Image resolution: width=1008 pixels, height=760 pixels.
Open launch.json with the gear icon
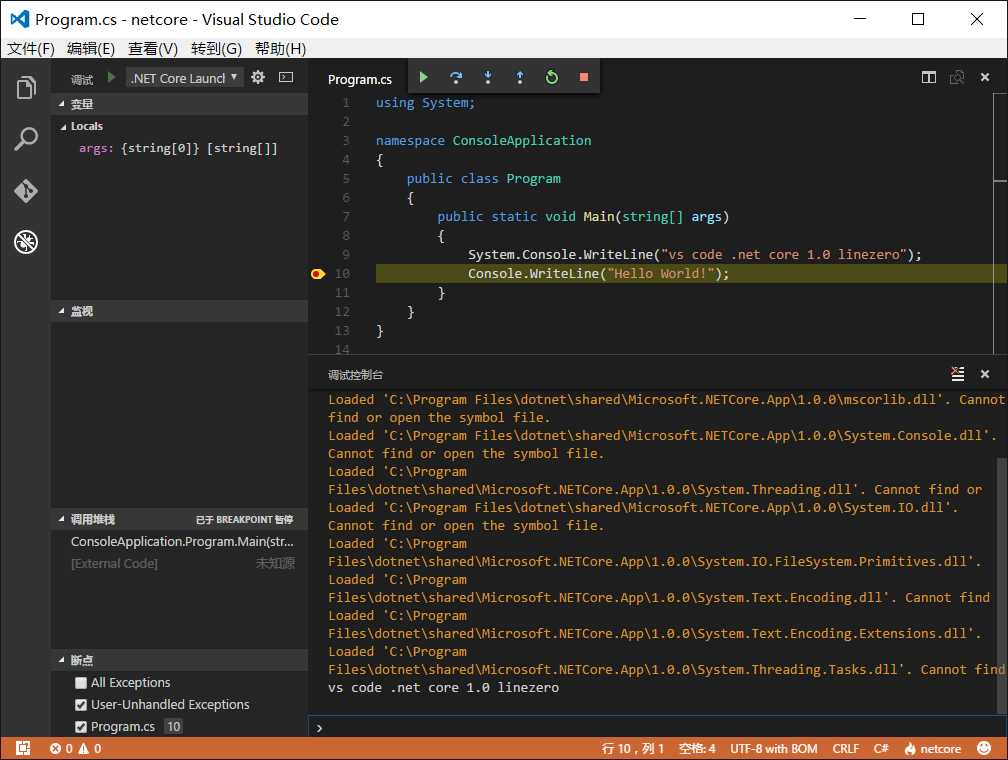click(258, 77)
